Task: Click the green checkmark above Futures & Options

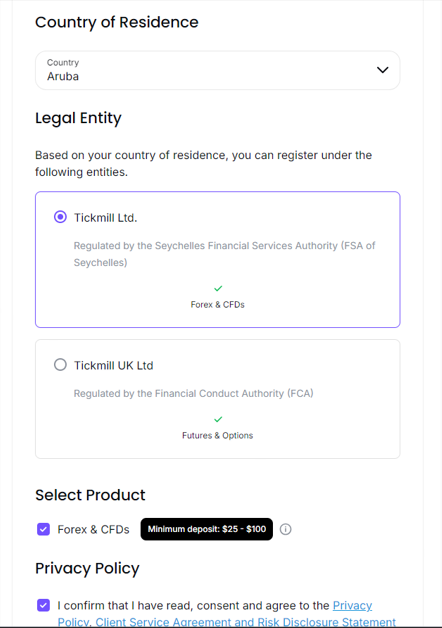Action: (x=218, y=419)
